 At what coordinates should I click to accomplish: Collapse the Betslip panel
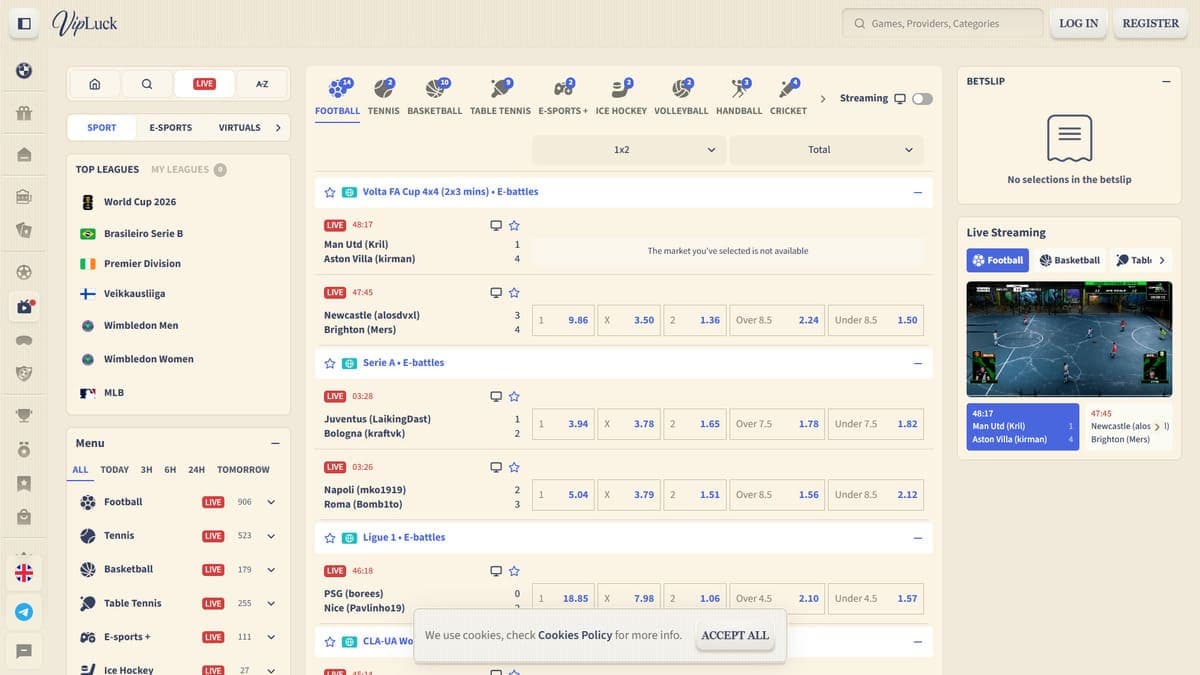point(1165,82)
